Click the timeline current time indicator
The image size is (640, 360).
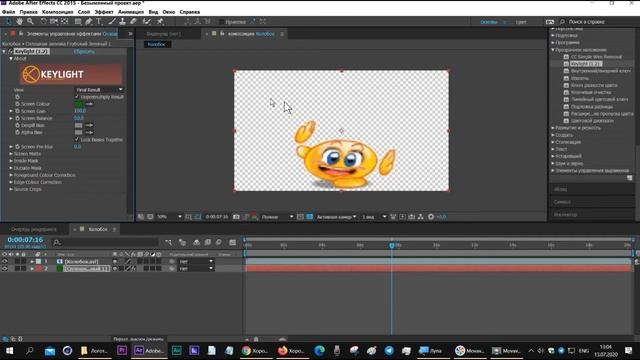click(x=392, y=245)
